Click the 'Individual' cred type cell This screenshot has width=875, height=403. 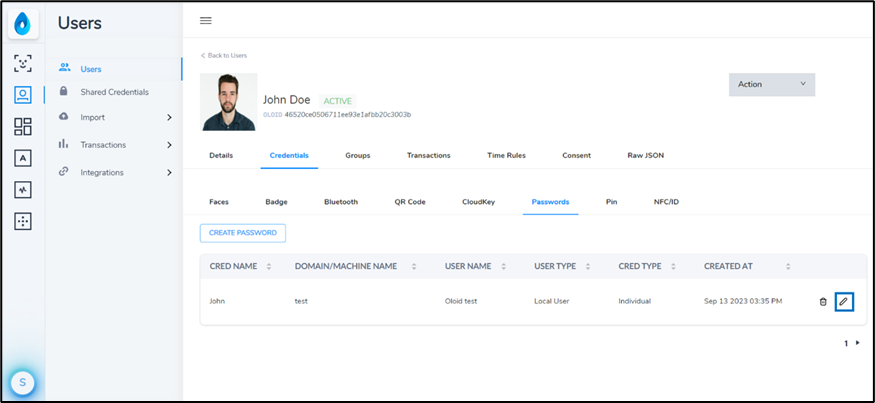coord(634,301)
